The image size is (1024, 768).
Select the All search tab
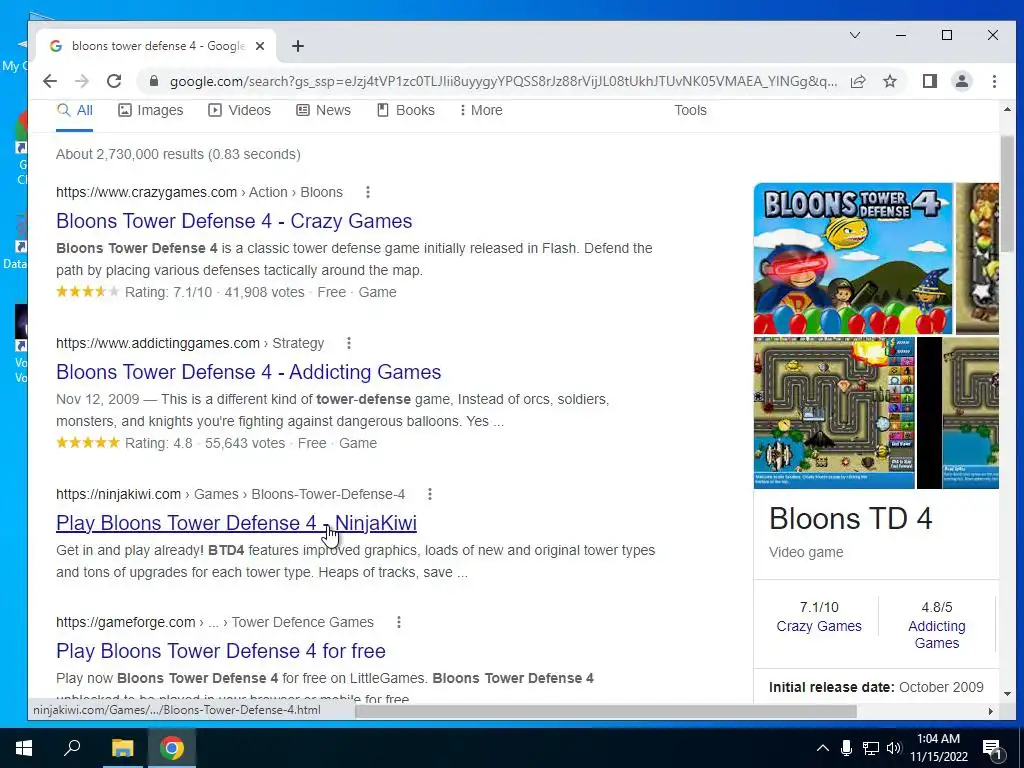point(74,110)
